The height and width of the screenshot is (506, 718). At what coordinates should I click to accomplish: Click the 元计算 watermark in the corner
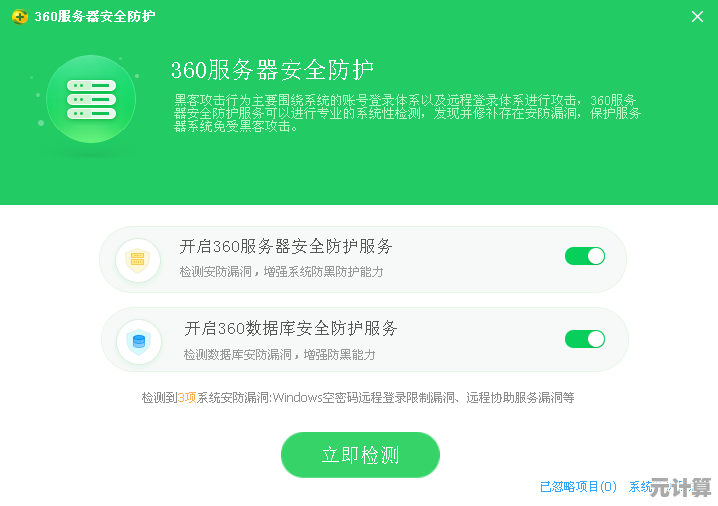pos(680,487)
